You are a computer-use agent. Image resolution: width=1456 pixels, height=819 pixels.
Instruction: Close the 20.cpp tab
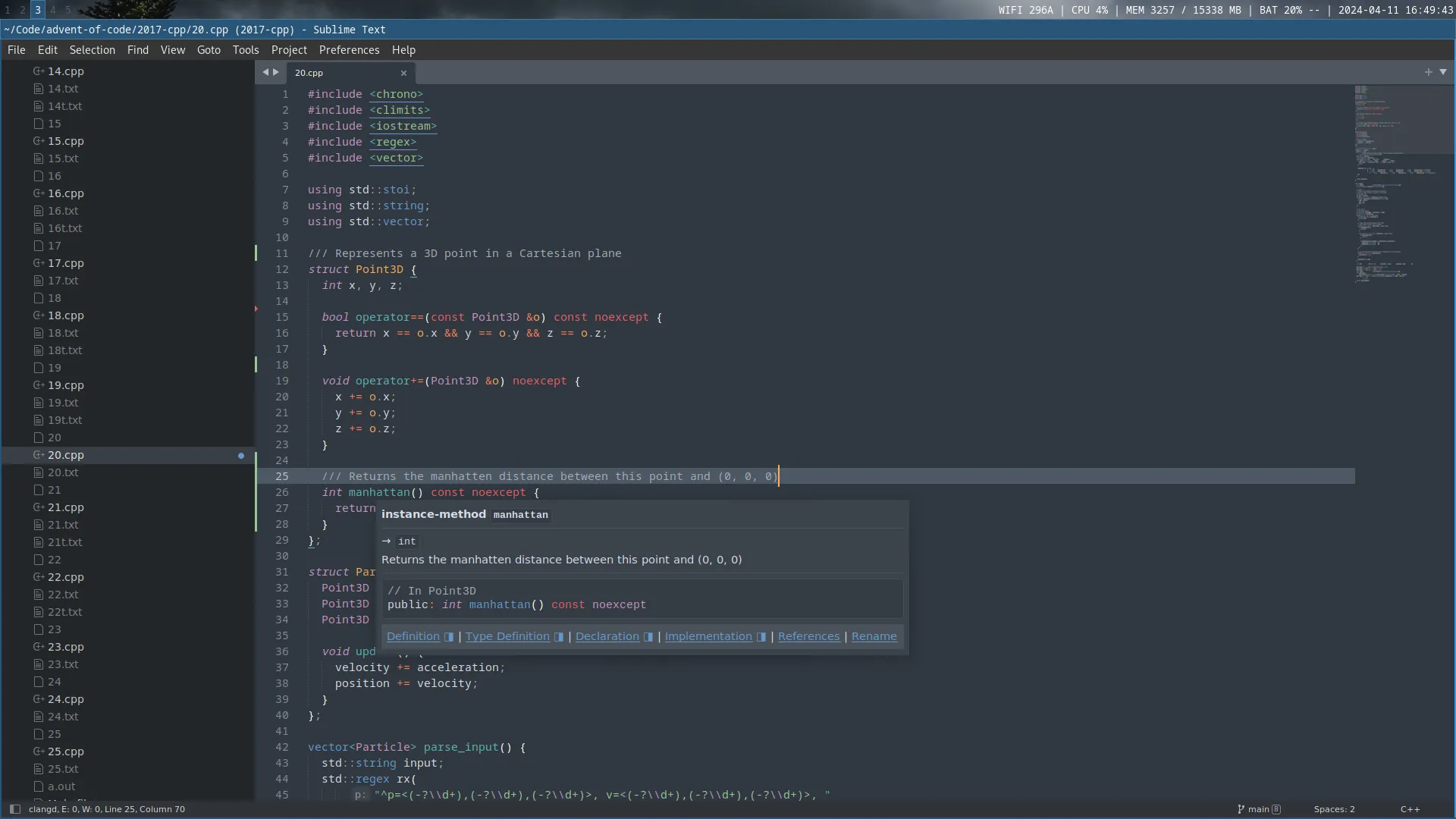[404, 74]
